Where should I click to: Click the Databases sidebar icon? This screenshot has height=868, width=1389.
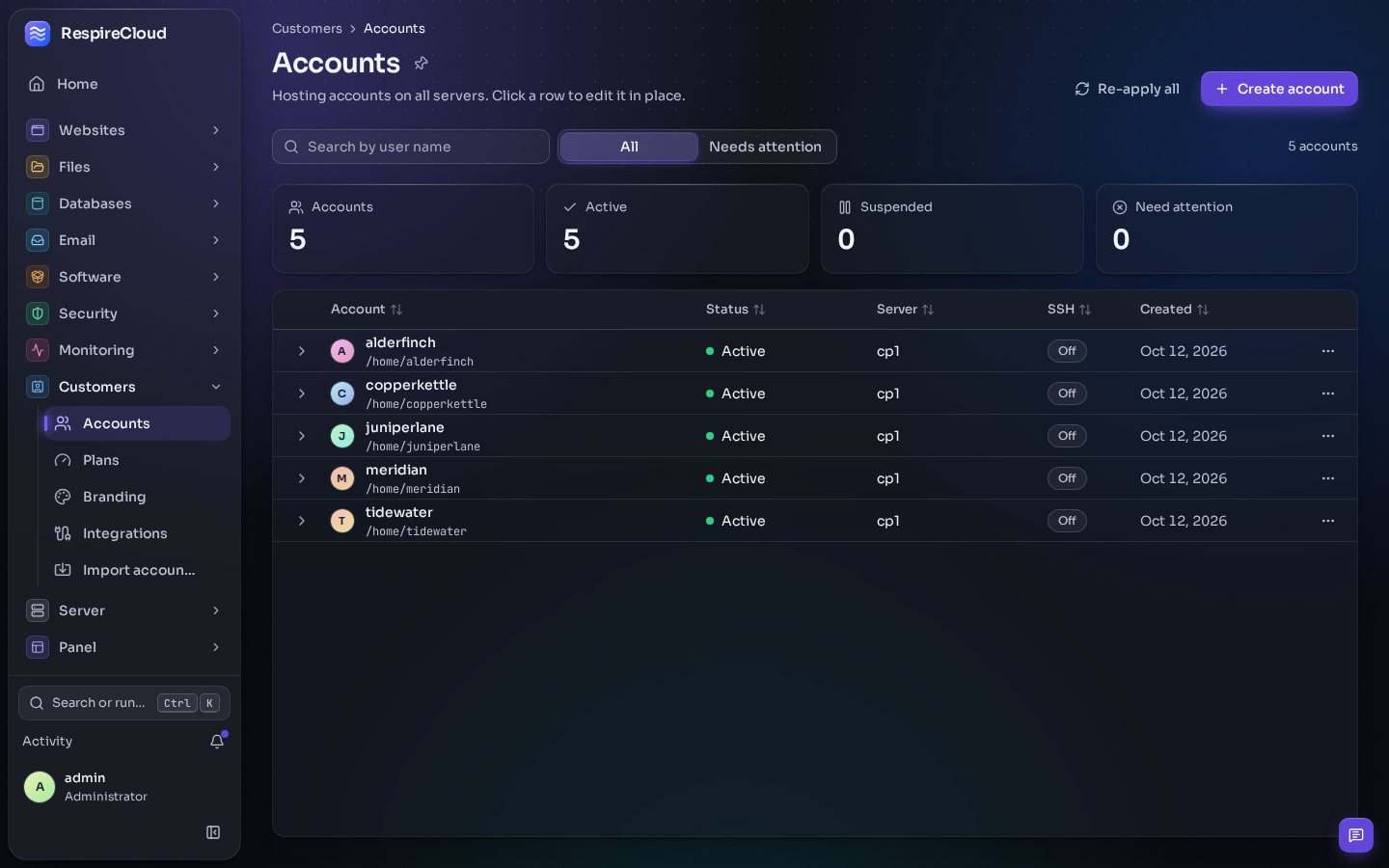[x=38, y=203]
